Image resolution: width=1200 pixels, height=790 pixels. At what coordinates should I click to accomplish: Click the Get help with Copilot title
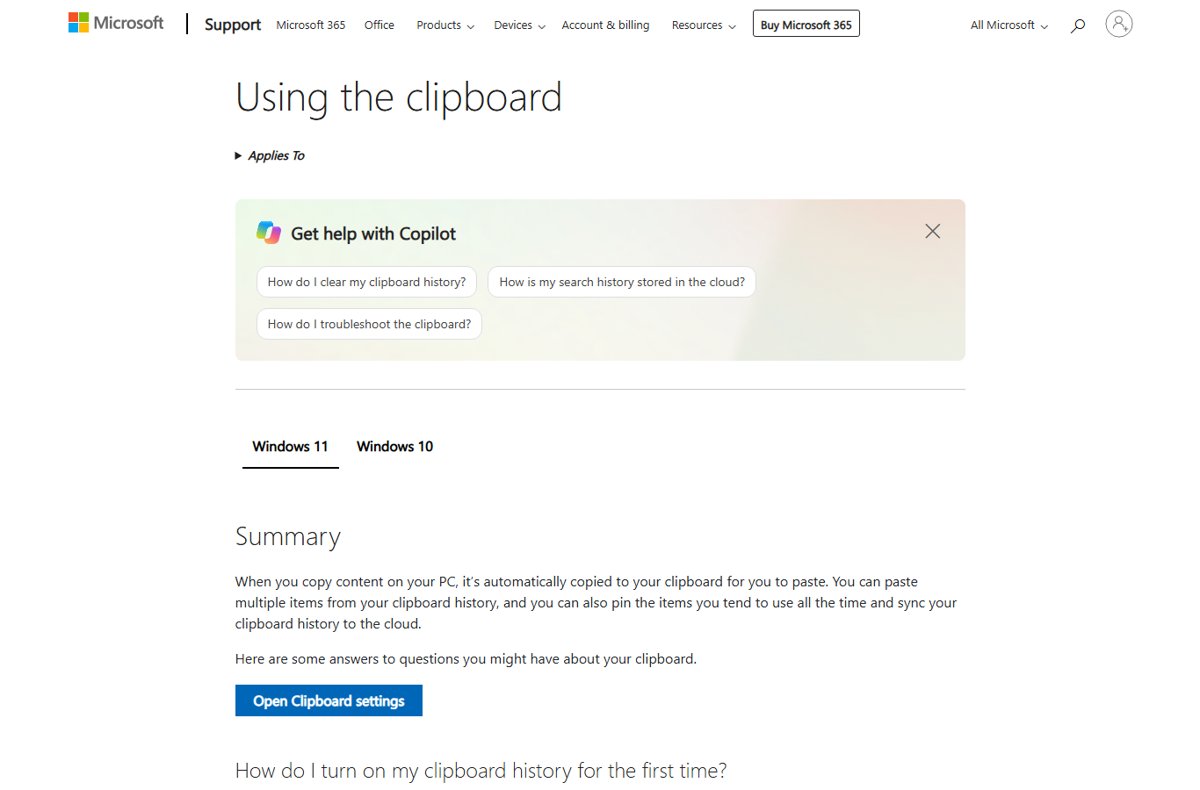pyautogui.click(x=373, y=233)
